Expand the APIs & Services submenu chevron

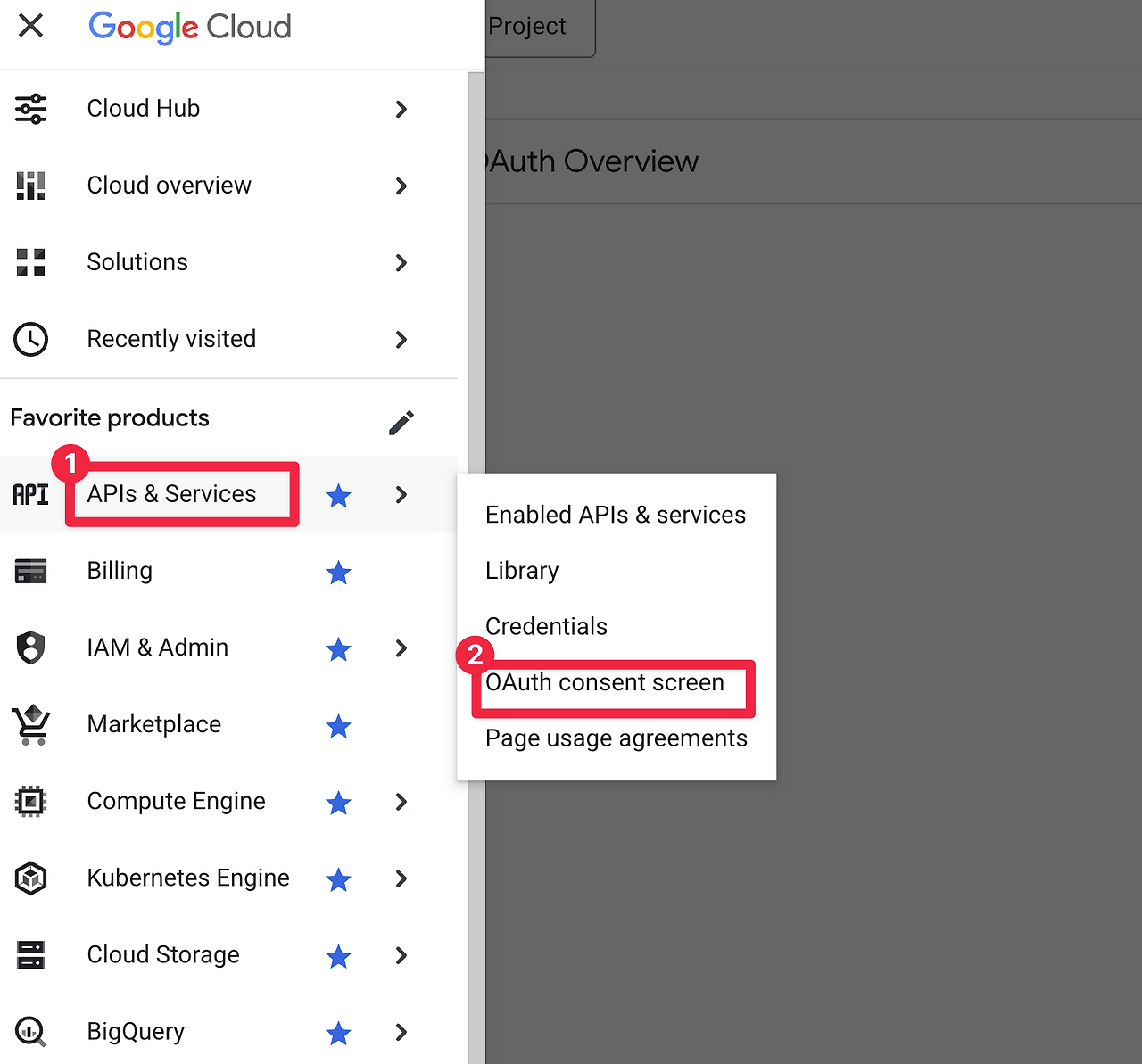tap(401, 495)
